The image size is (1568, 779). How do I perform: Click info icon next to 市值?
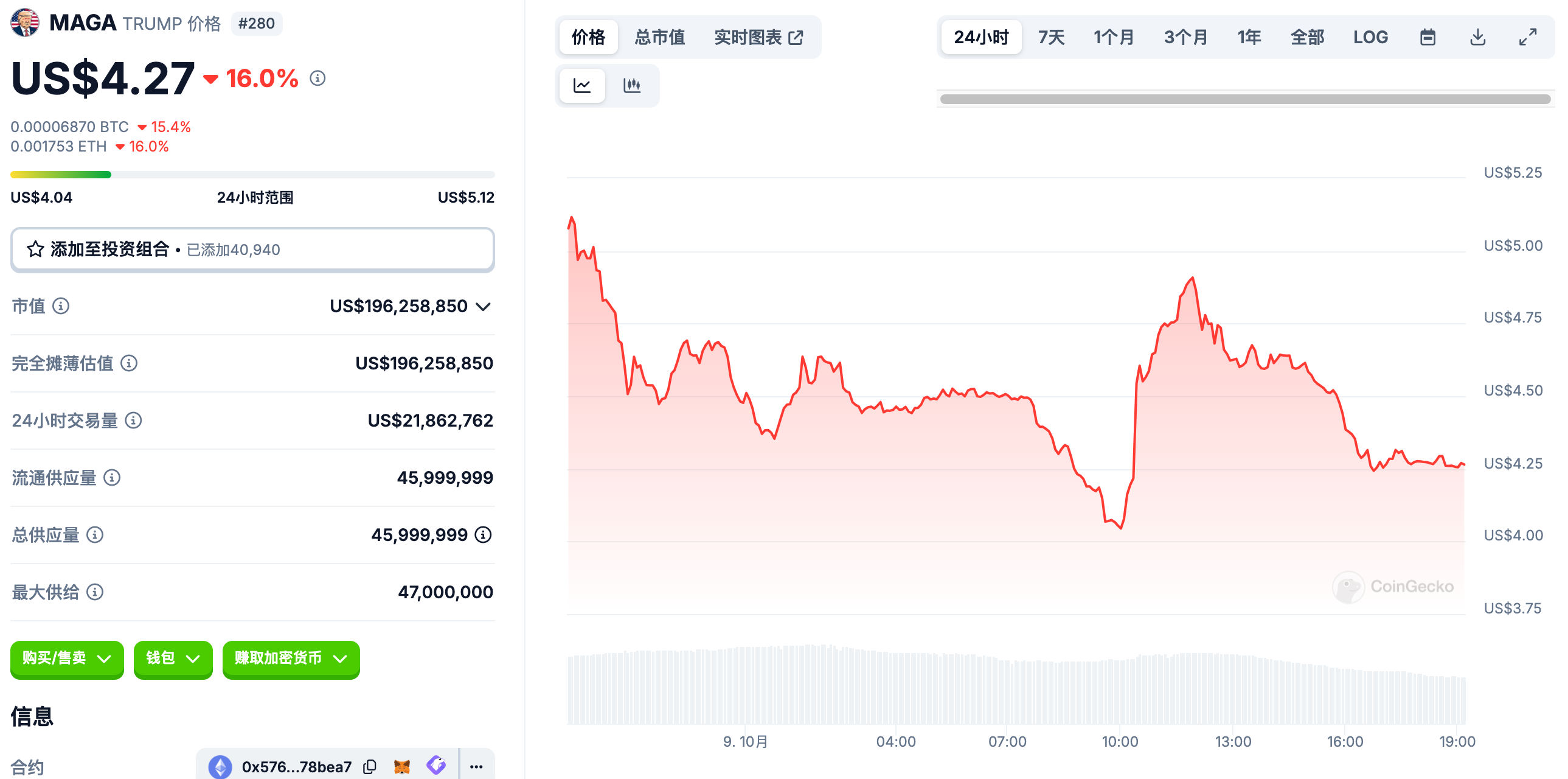click(61, 306)
